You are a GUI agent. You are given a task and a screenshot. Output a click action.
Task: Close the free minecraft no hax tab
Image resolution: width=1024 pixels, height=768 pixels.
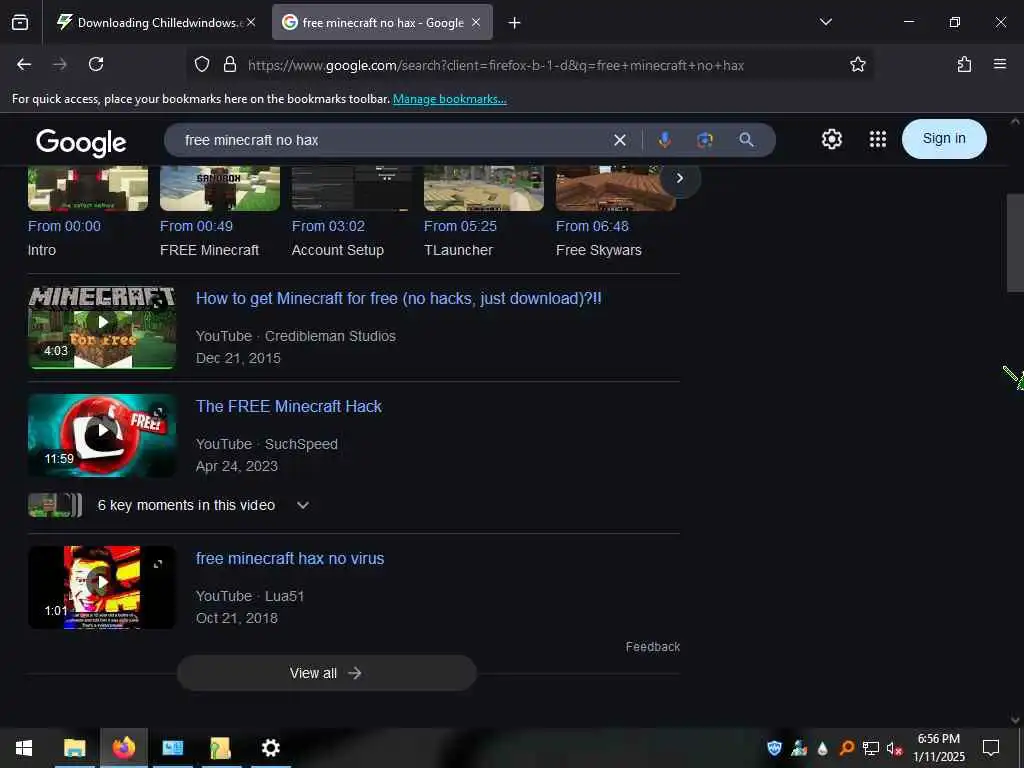click(476, 22)
